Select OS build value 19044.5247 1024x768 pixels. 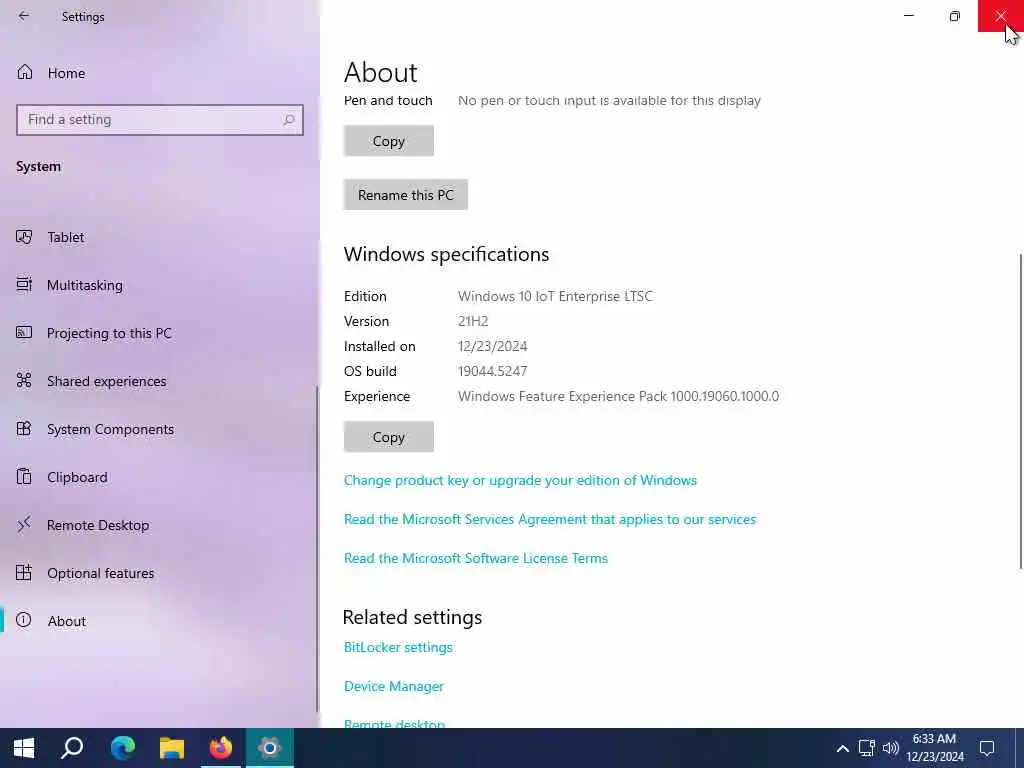click(x=492, y=371)
